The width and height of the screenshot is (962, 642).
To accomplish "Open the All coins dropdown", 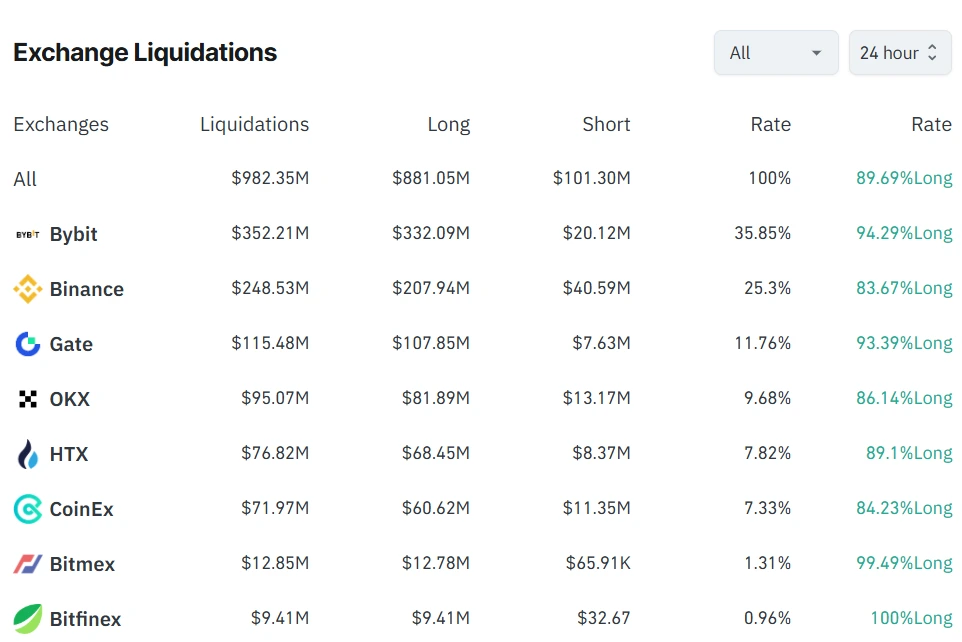I will 775,53.
